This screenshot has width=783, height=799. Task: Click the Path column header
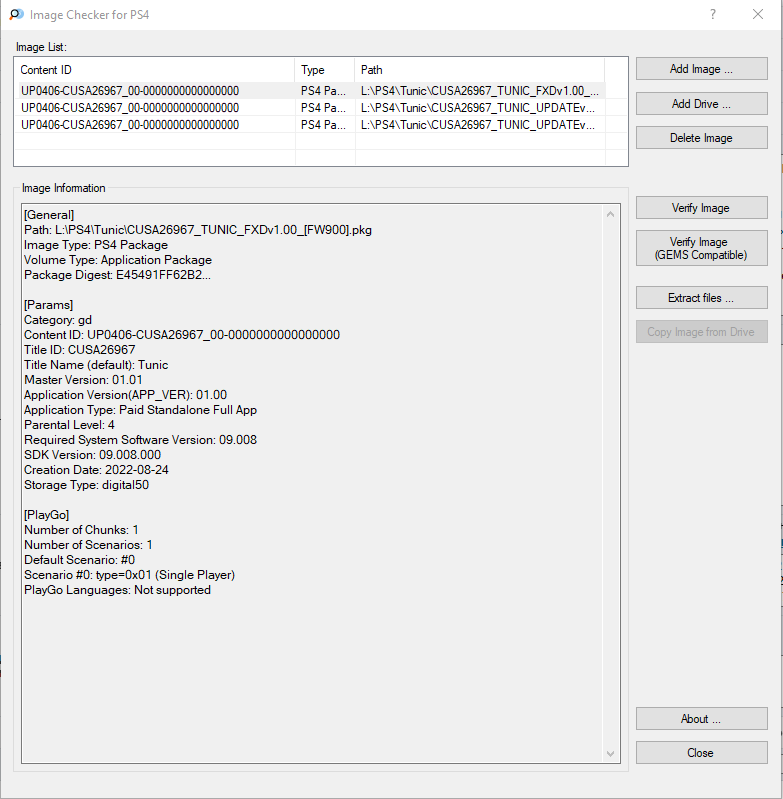click(x=479, y=70)
